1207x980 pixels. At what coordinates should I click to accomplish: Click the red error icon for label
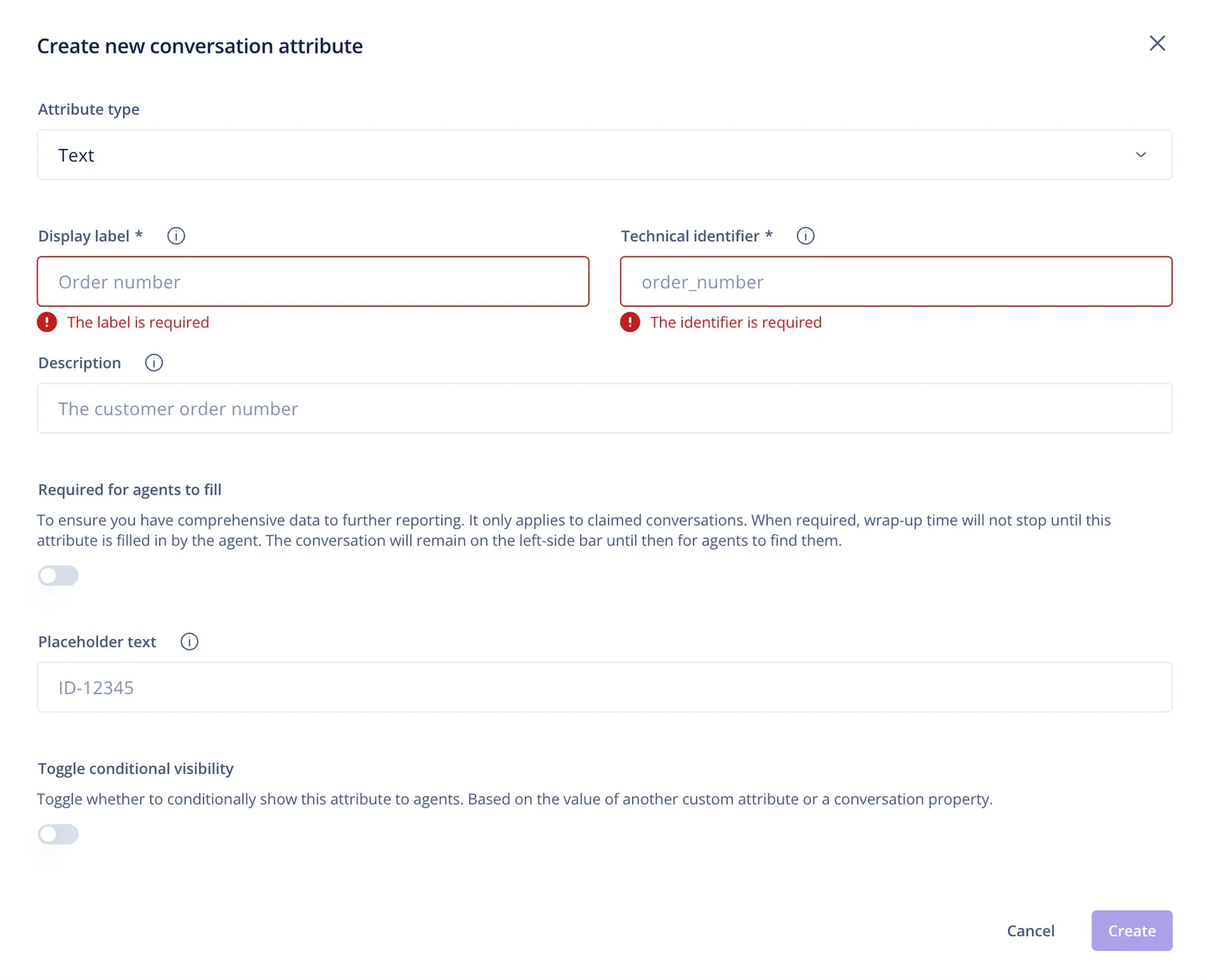(47, 322)
